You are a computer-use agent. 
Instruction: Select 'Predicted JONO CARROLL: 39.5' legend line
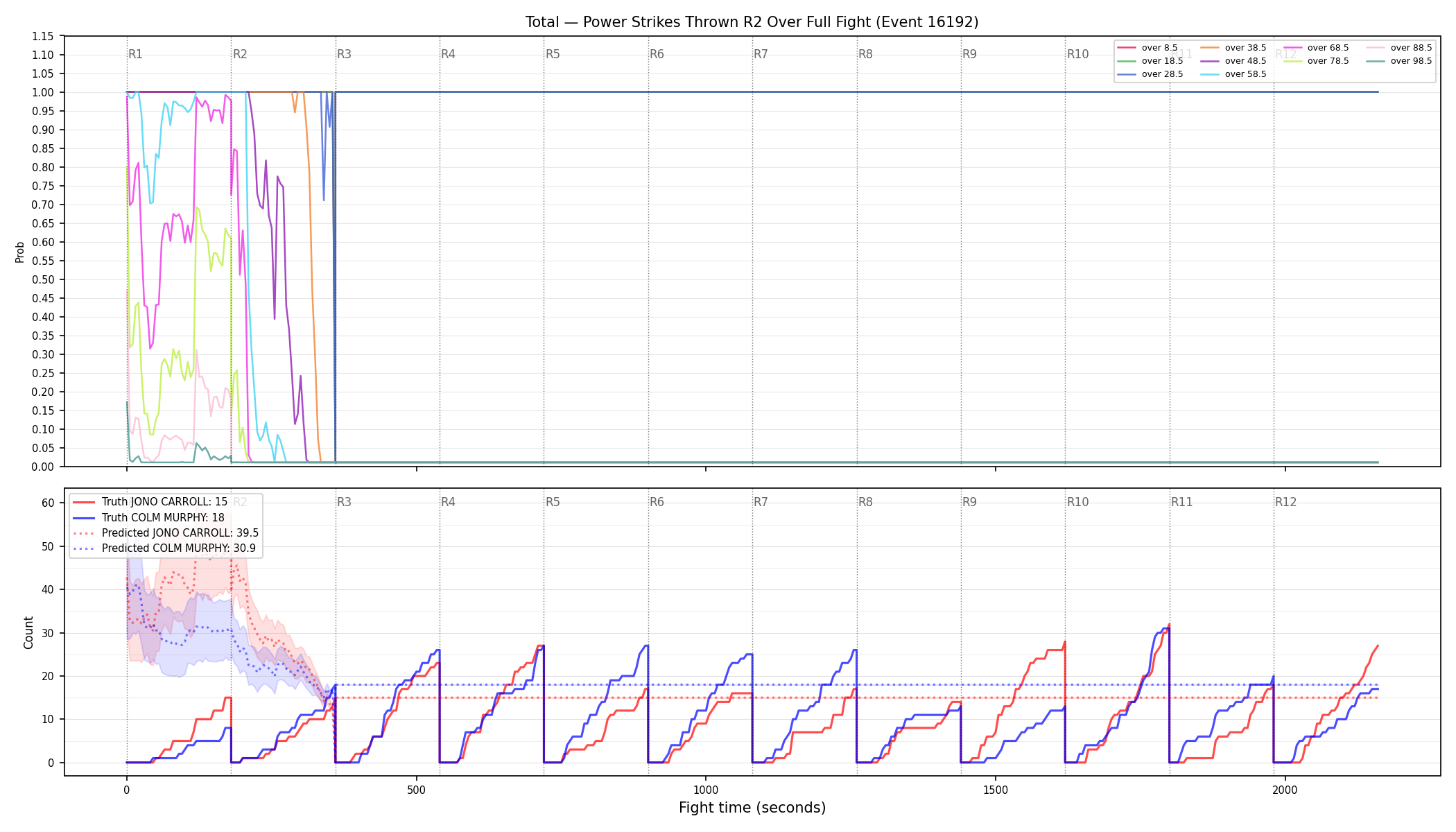coord(166,532)
